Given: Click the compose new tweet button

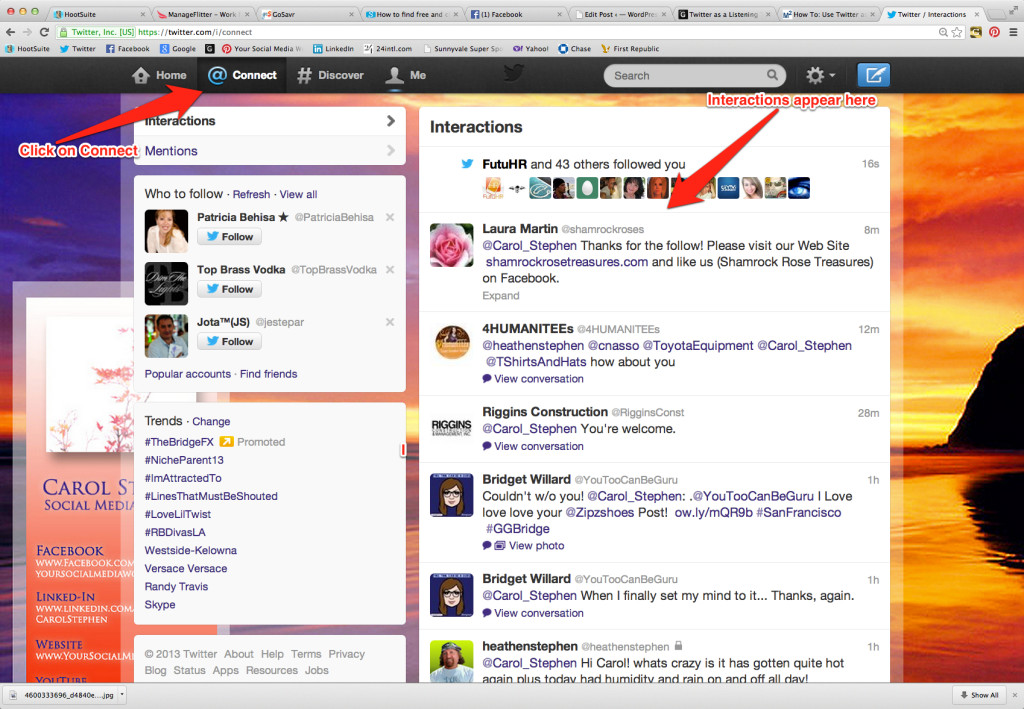Looking at the screenshot, I should pyautogui.click(x=873, y=75).
